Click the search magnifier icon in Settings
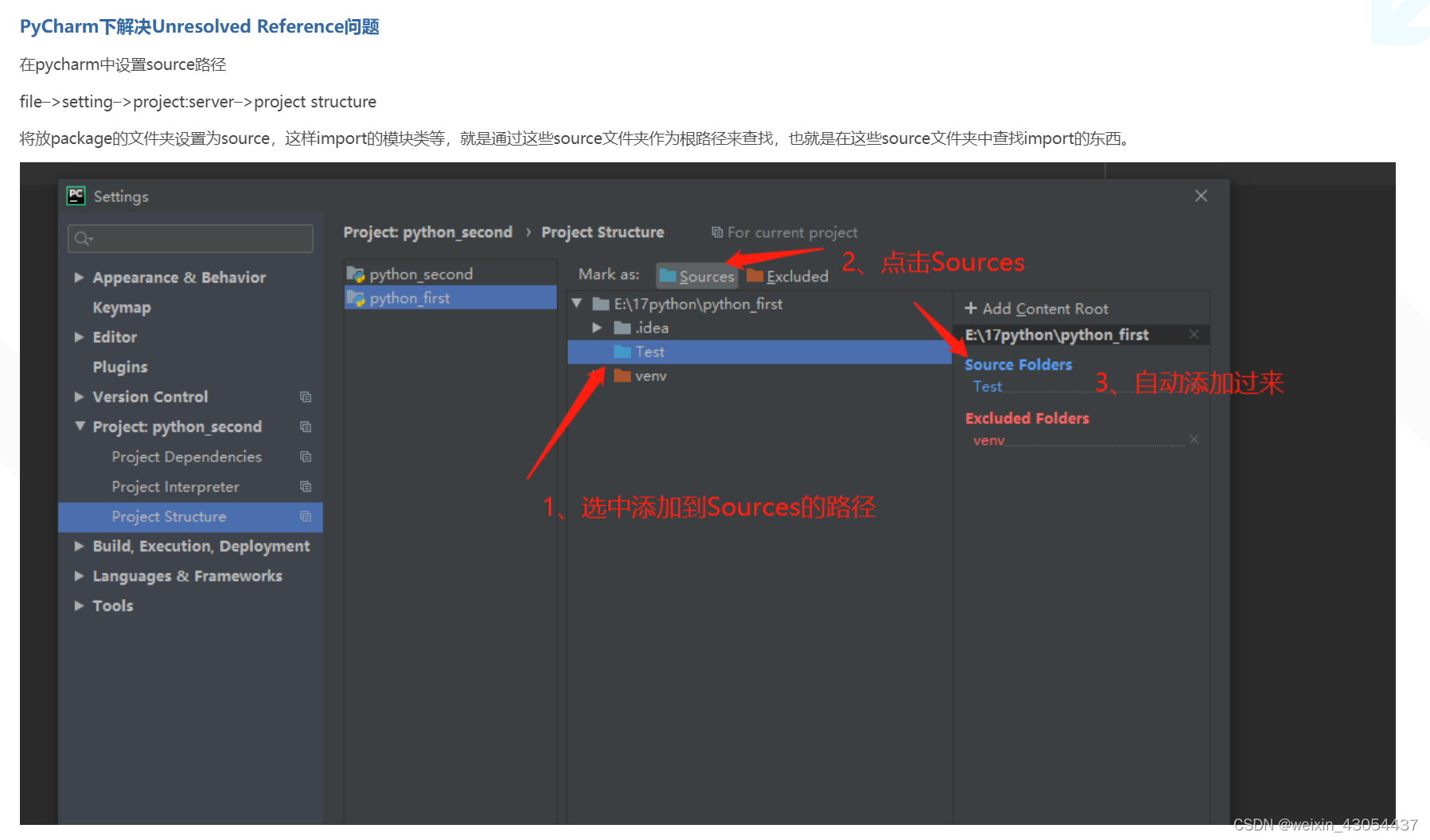 84,238
